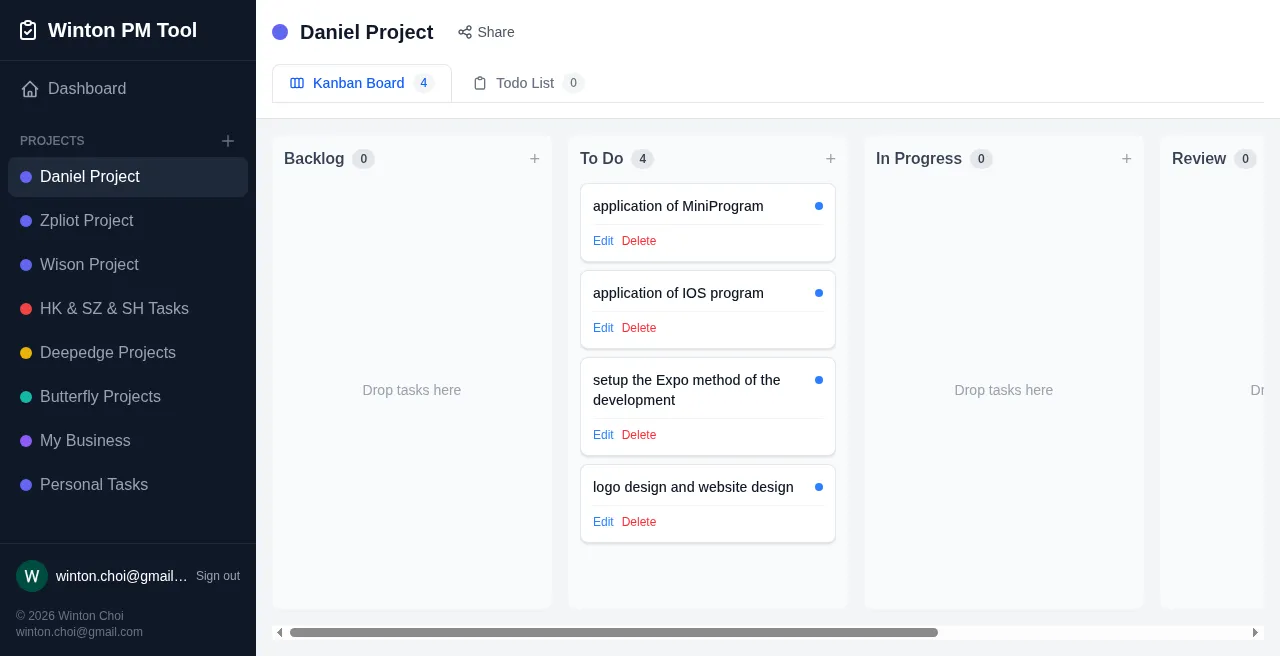This screenshot has height=656, width=1280.
Task: Open Deepedge Projects in sidebar
Action: point(128,353)
